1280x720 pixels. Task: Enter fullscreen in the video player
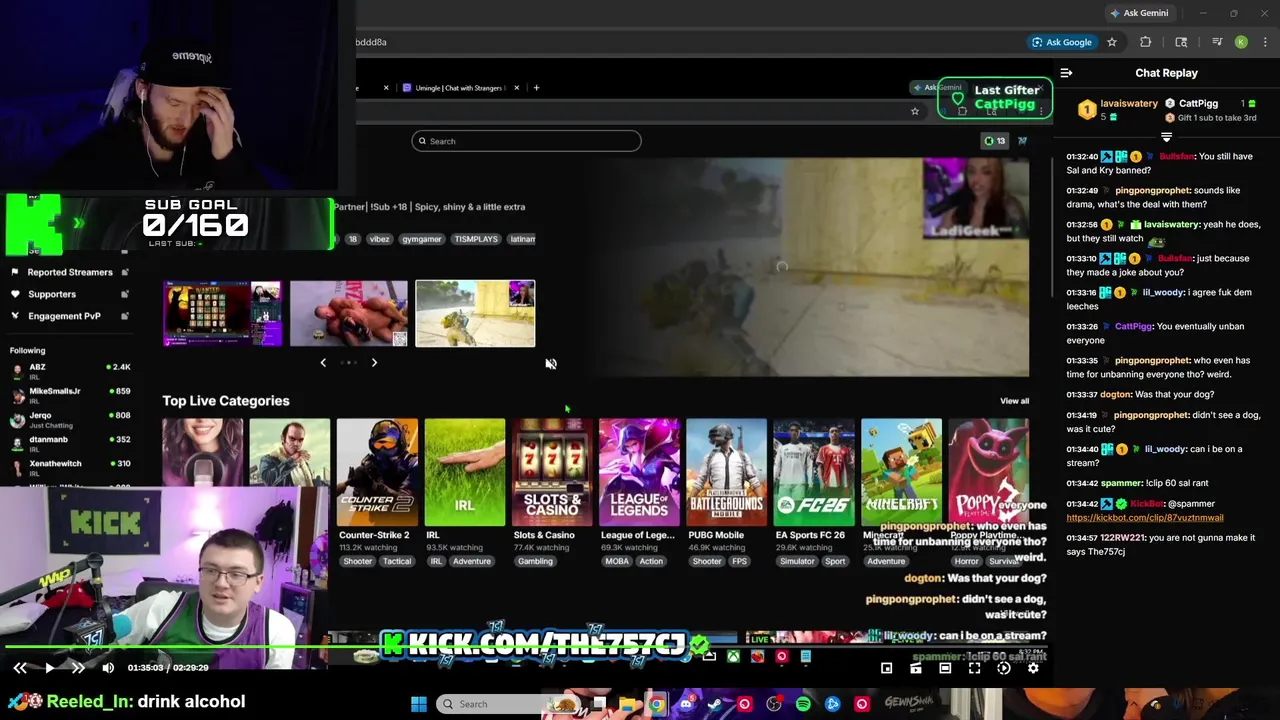975,668
